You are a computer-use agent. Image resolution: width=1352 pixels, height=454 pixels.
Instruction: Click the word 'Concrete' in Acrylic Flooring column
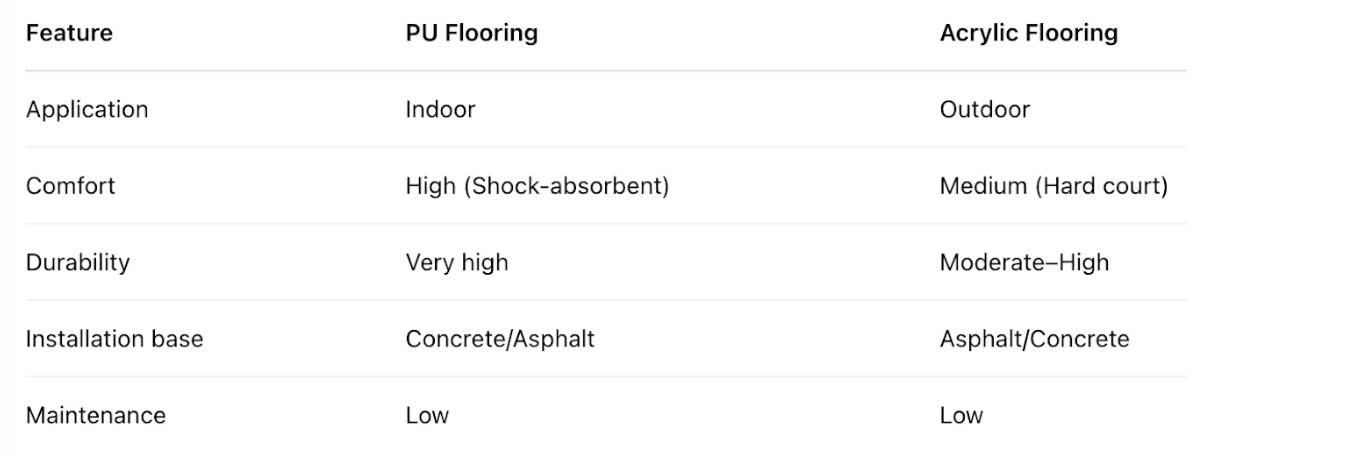click(1078, 339)
